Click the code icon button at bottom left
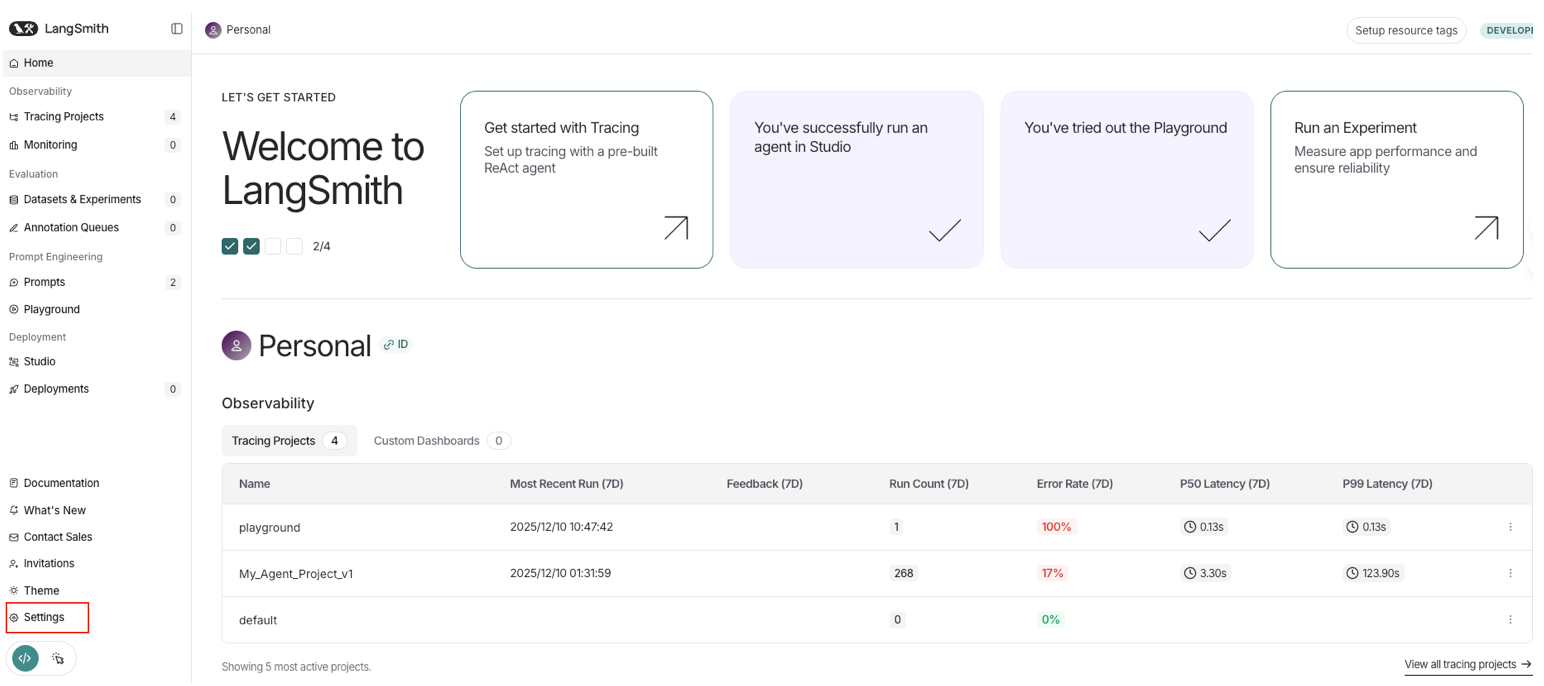This screenshot has height=686, width=1544. pos(26,658)
